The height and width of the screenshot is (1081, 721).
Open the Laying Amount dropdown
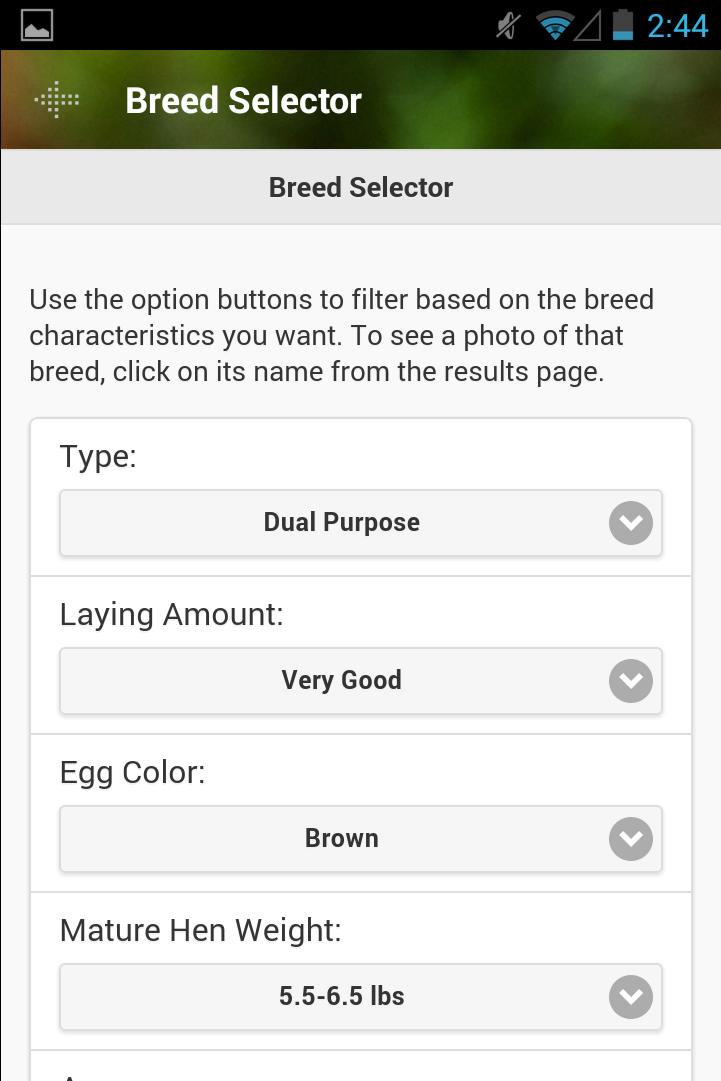(x=361, y=680)
